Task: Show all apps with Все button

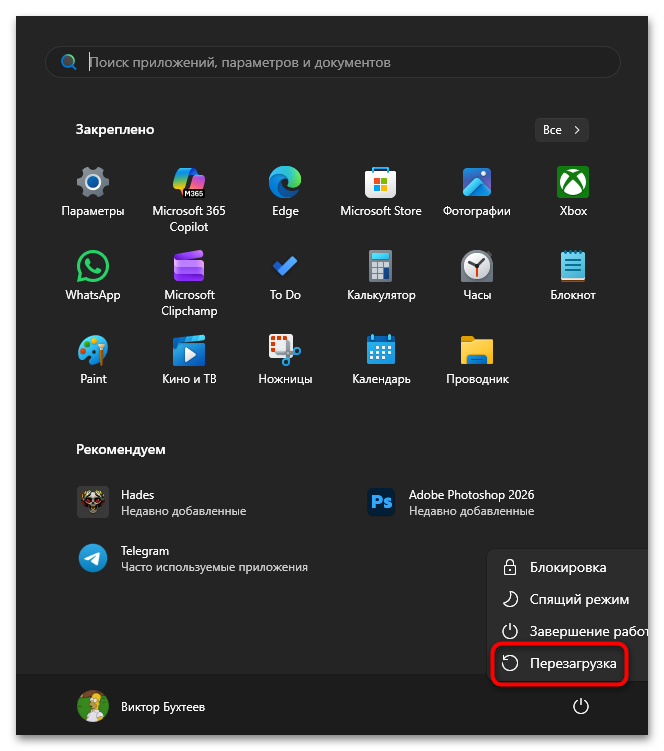Action: click(x=561, y=130)
